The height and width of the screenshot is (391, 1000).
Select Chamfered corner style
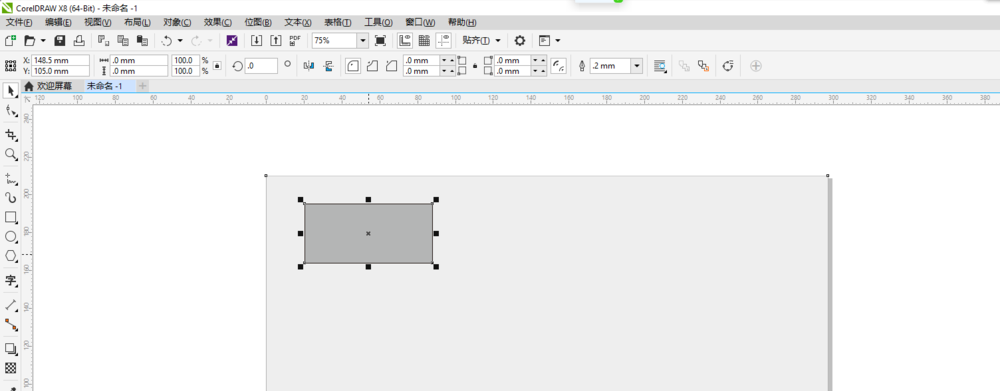[392, 66]
